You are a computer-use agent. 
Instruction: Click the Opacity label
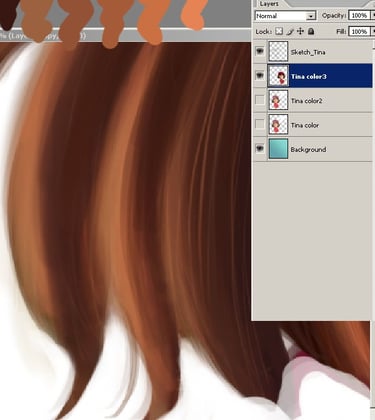pos(334,16)
